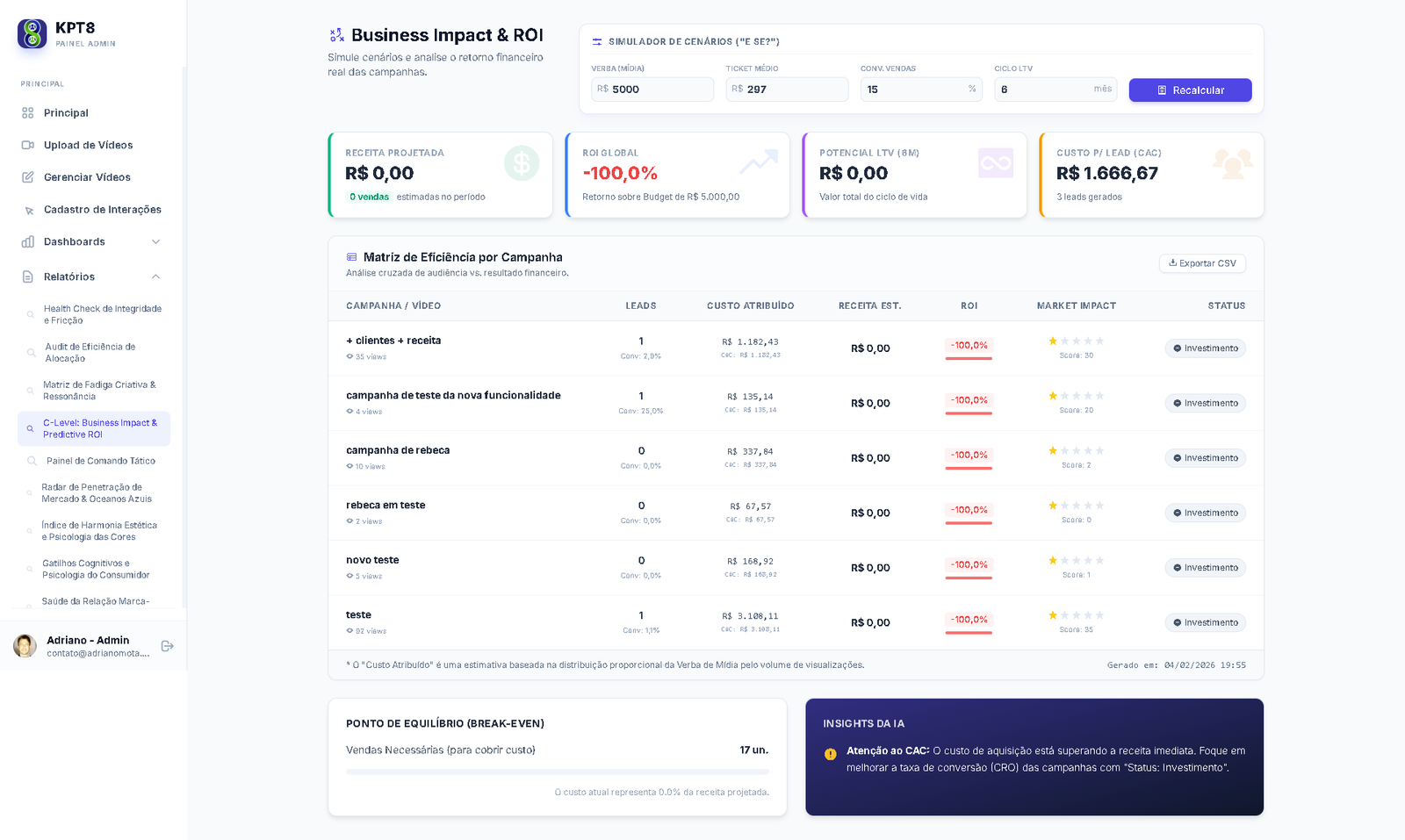Select the Relatórios document icon
The height and width of the screenshot is (840, 1405).
[27, 276]
